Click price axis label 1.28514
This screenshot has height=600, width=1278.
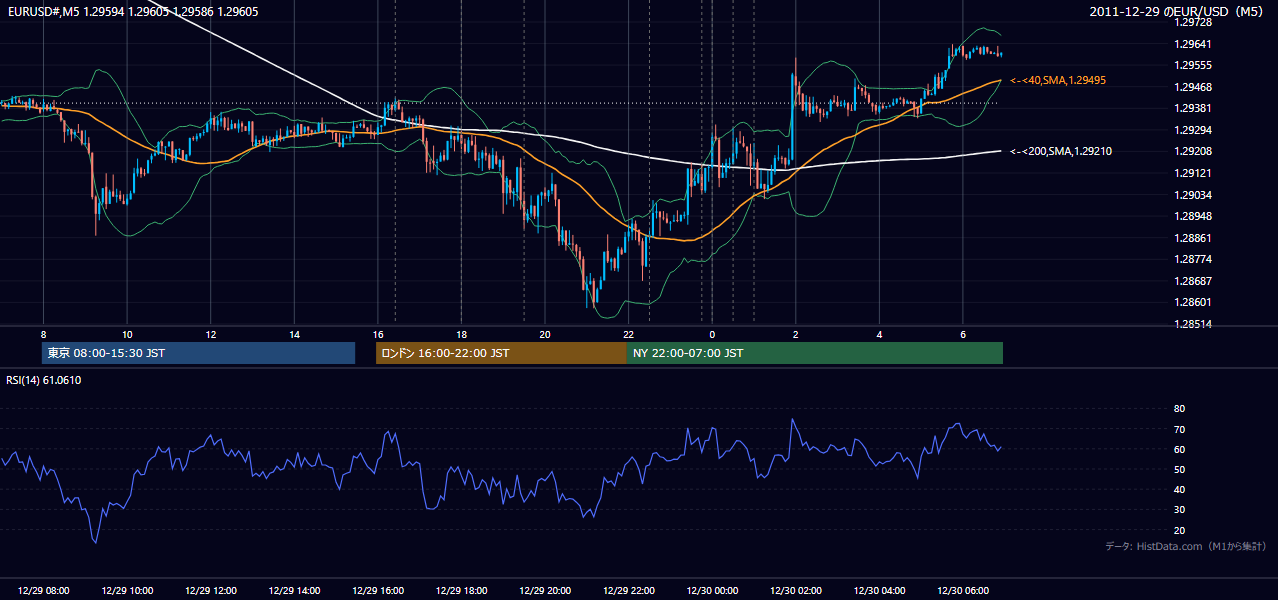pyautogui.click(x=1193, y=324)
